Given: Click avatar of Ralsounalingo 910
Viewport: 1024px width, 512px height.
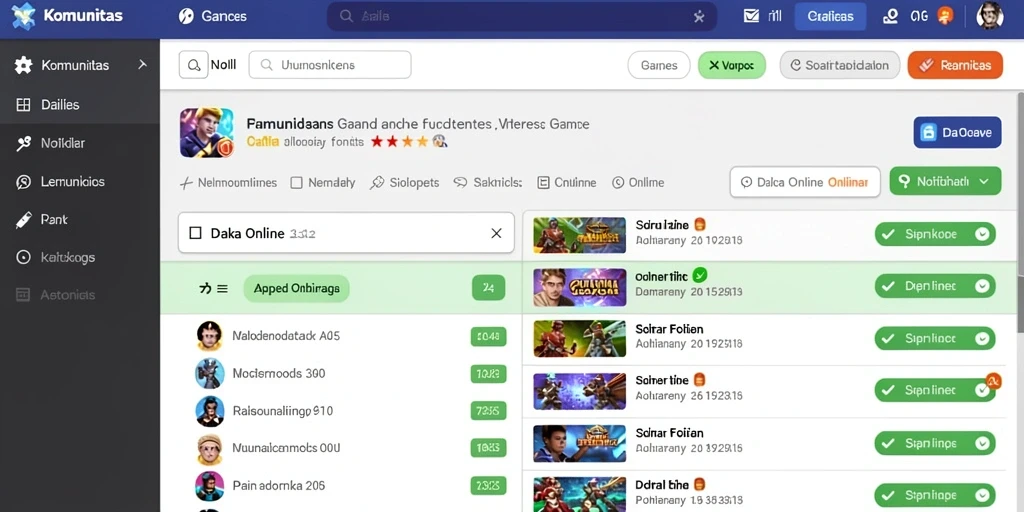Looking at the screenshot, I should [x=210, y=411].
